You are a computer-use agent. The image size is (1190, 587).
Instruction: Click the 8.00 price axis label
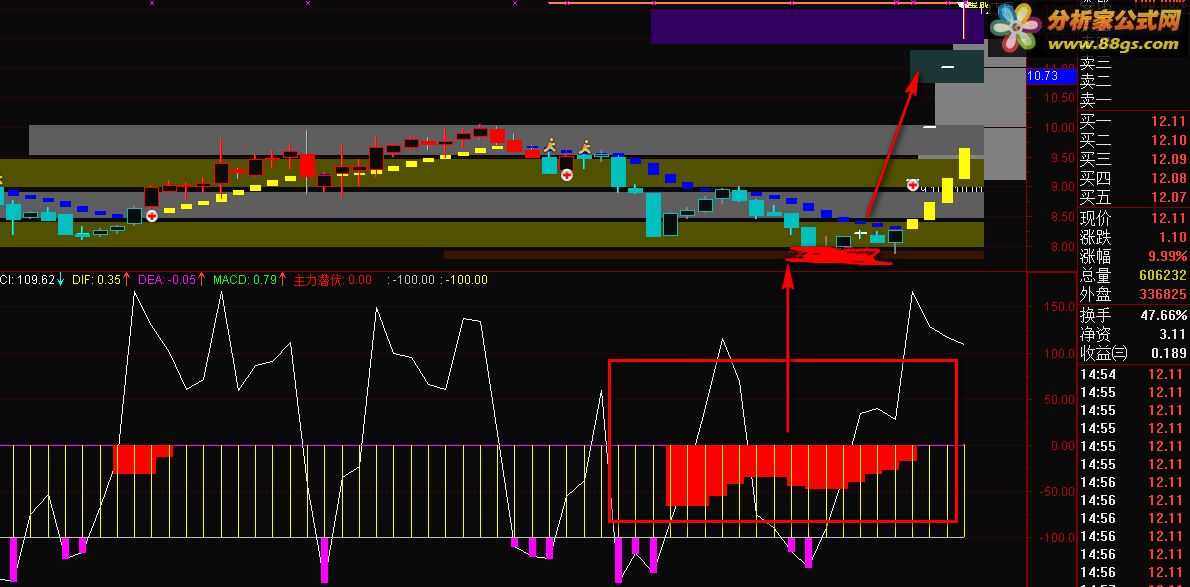point(1061,247)
